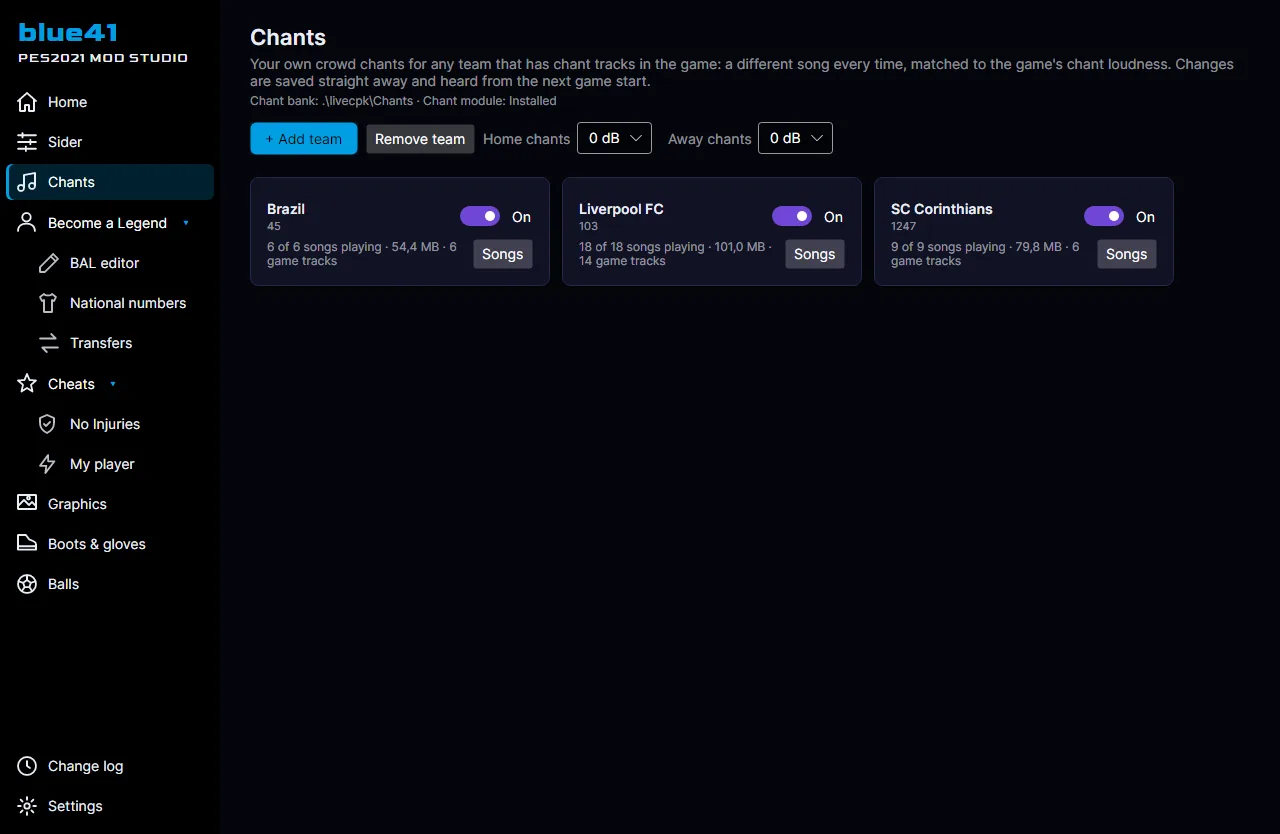
Task: Toggle SC Corinthians chants off
Action: [x=1104, y=216]
